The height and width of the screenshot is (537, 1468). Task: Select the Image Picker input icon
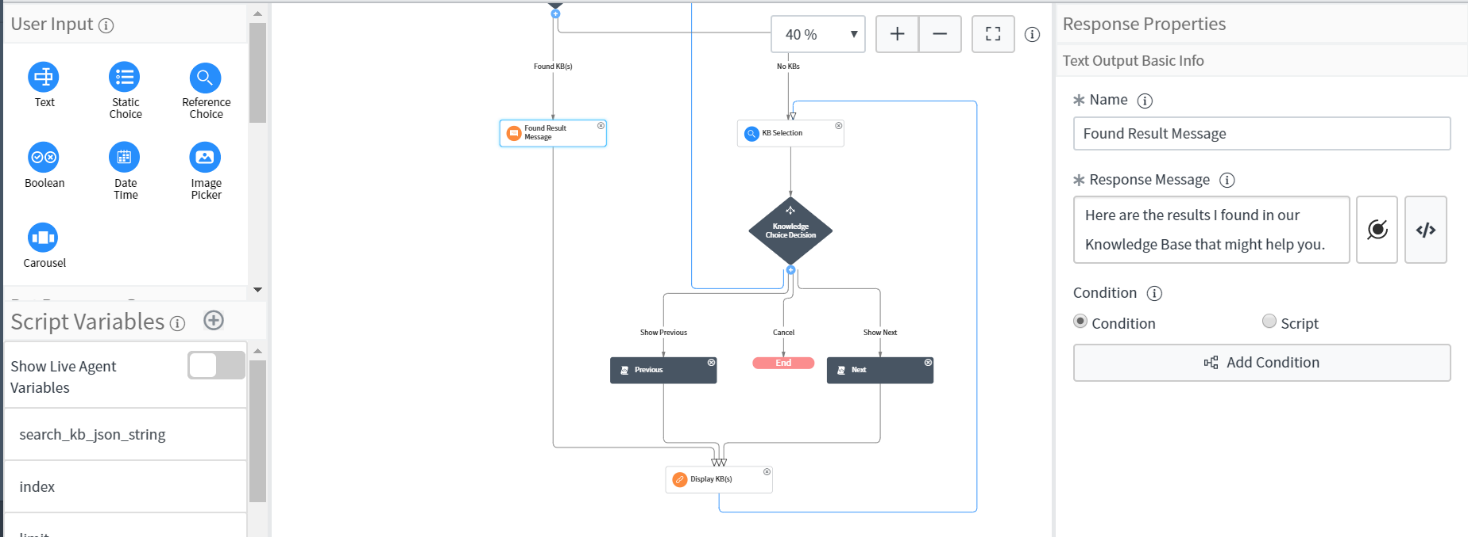(x=206, y=157)
